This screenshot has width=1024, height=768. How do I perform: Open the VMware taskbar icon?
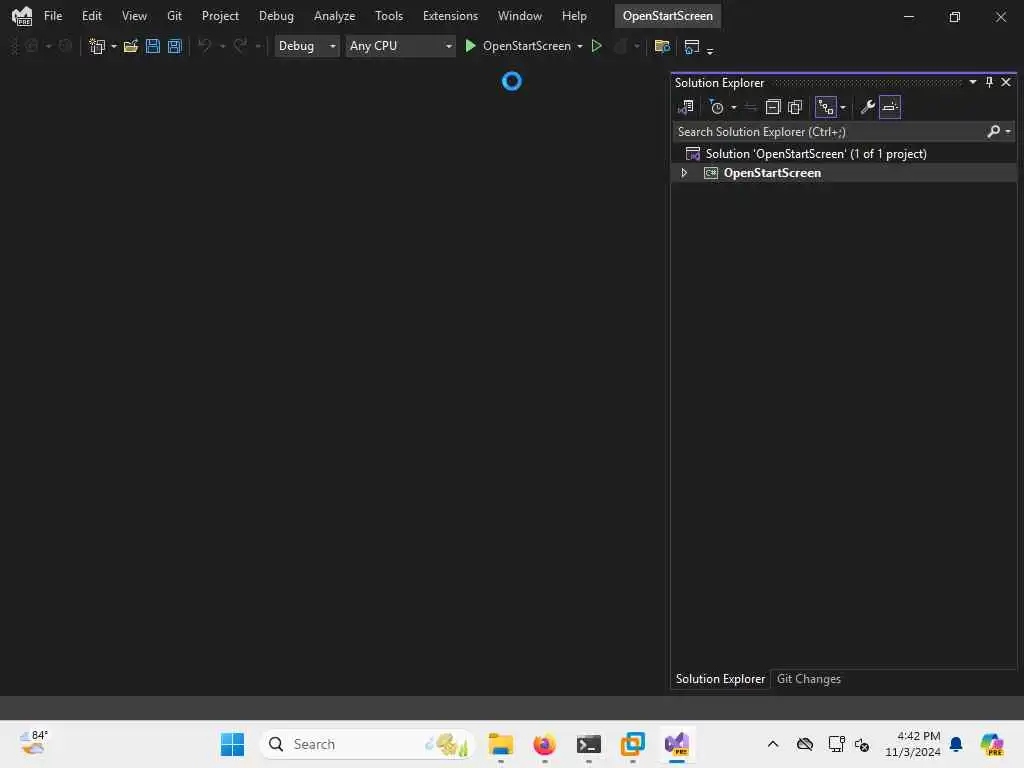pos(632,744)
